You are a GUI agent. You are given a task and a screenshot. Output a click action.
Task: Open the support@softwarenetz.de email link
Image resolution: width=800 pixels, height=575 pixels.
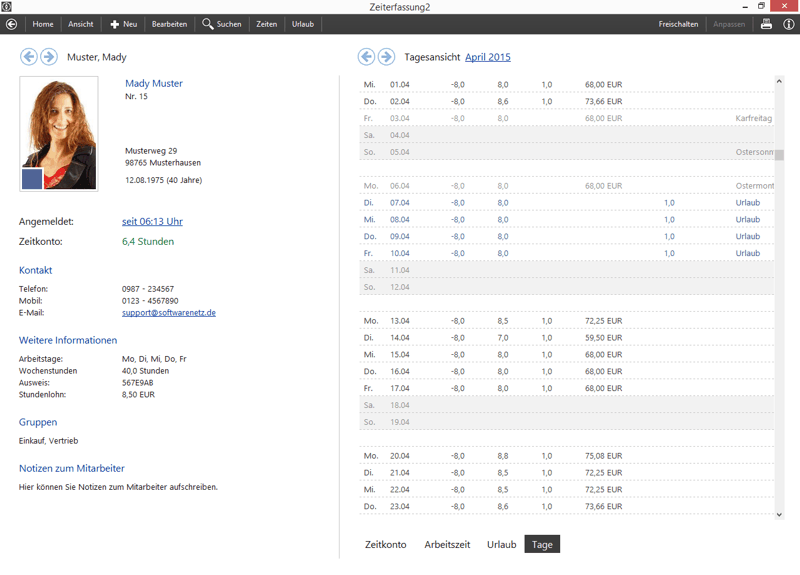169,313
